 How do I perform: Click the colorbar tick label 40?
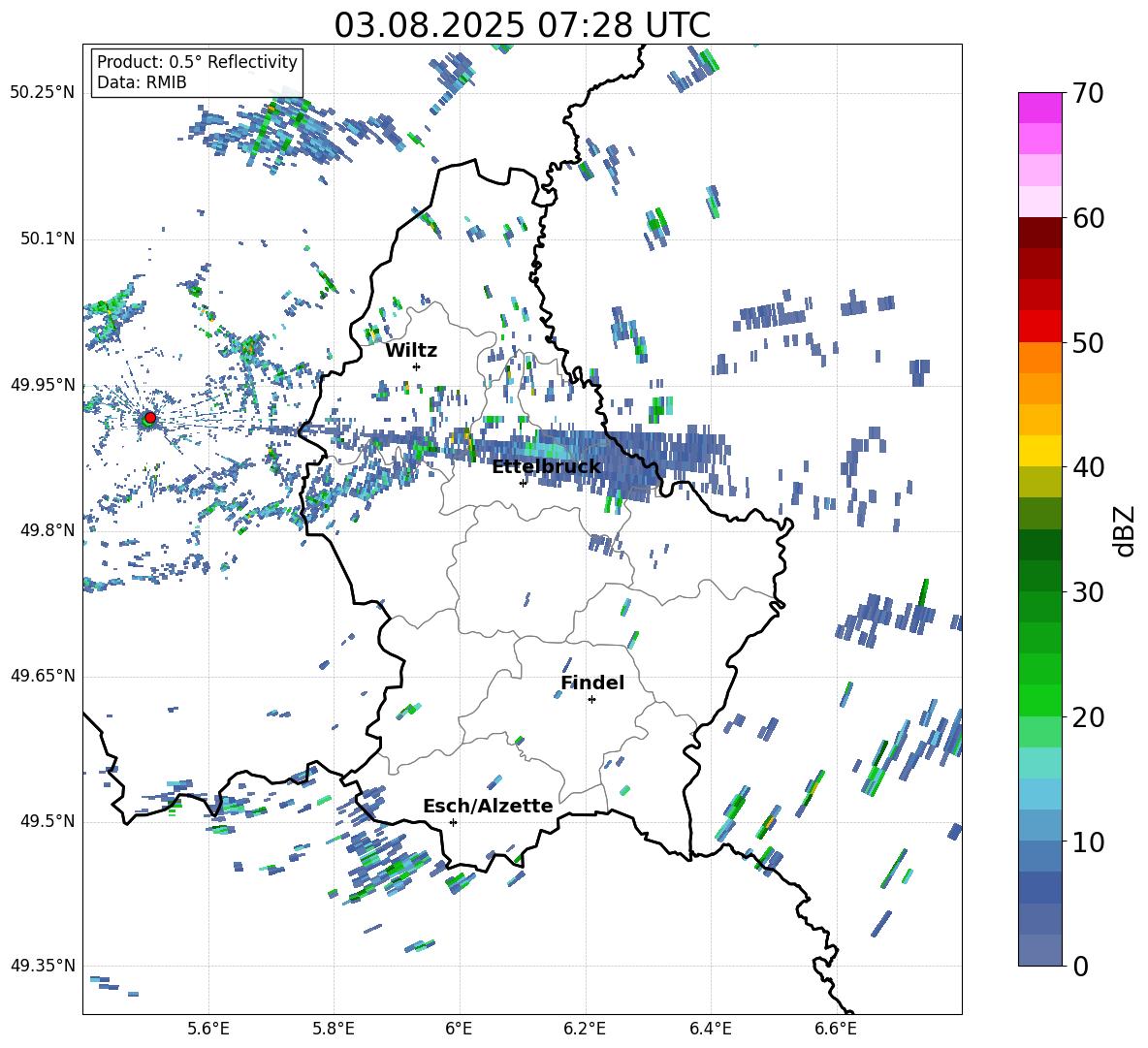pos(1087,467)
